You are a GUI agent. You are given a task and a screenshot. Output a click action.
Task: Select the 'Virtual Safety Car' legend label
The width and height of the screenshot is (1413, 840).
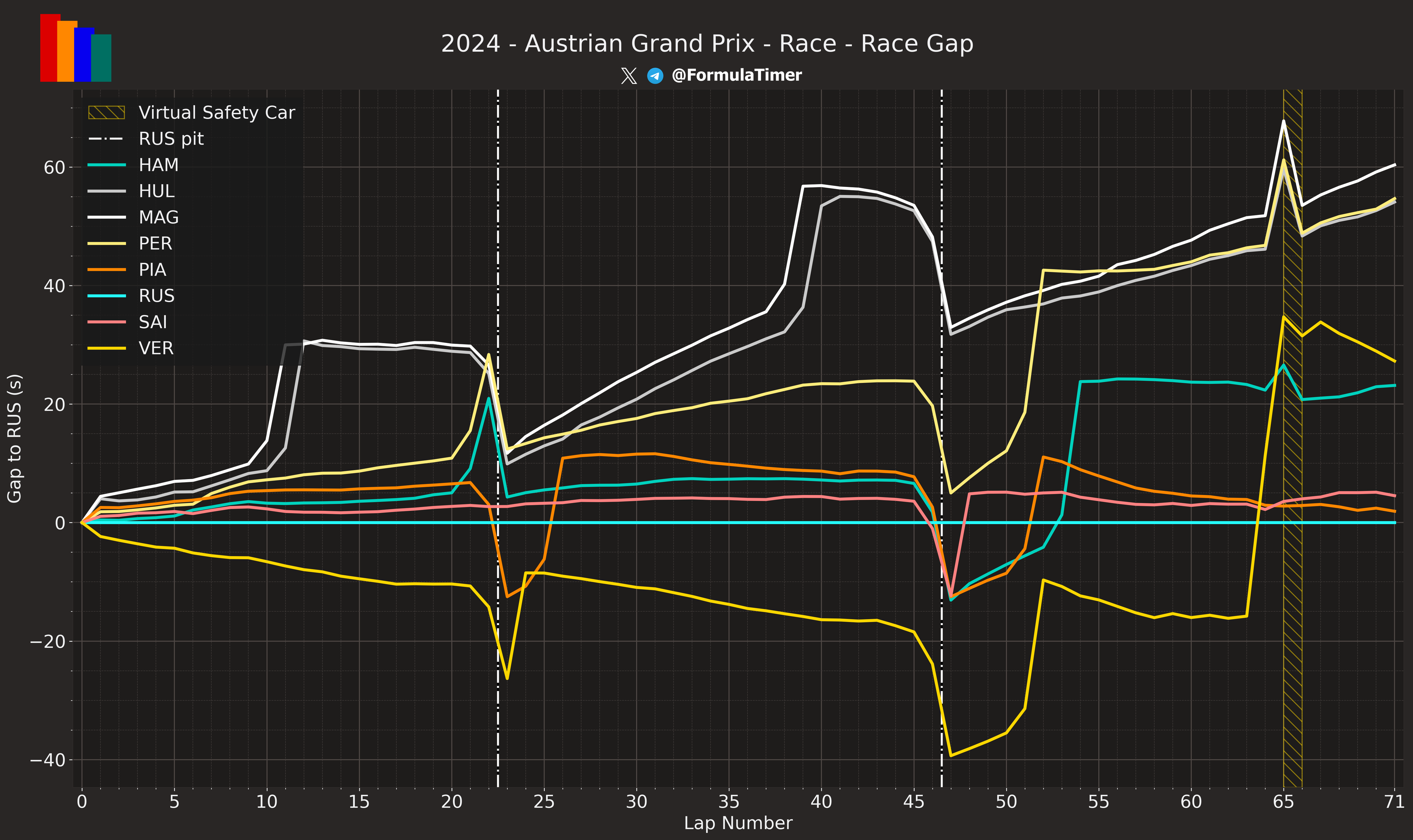click(217, 113)
